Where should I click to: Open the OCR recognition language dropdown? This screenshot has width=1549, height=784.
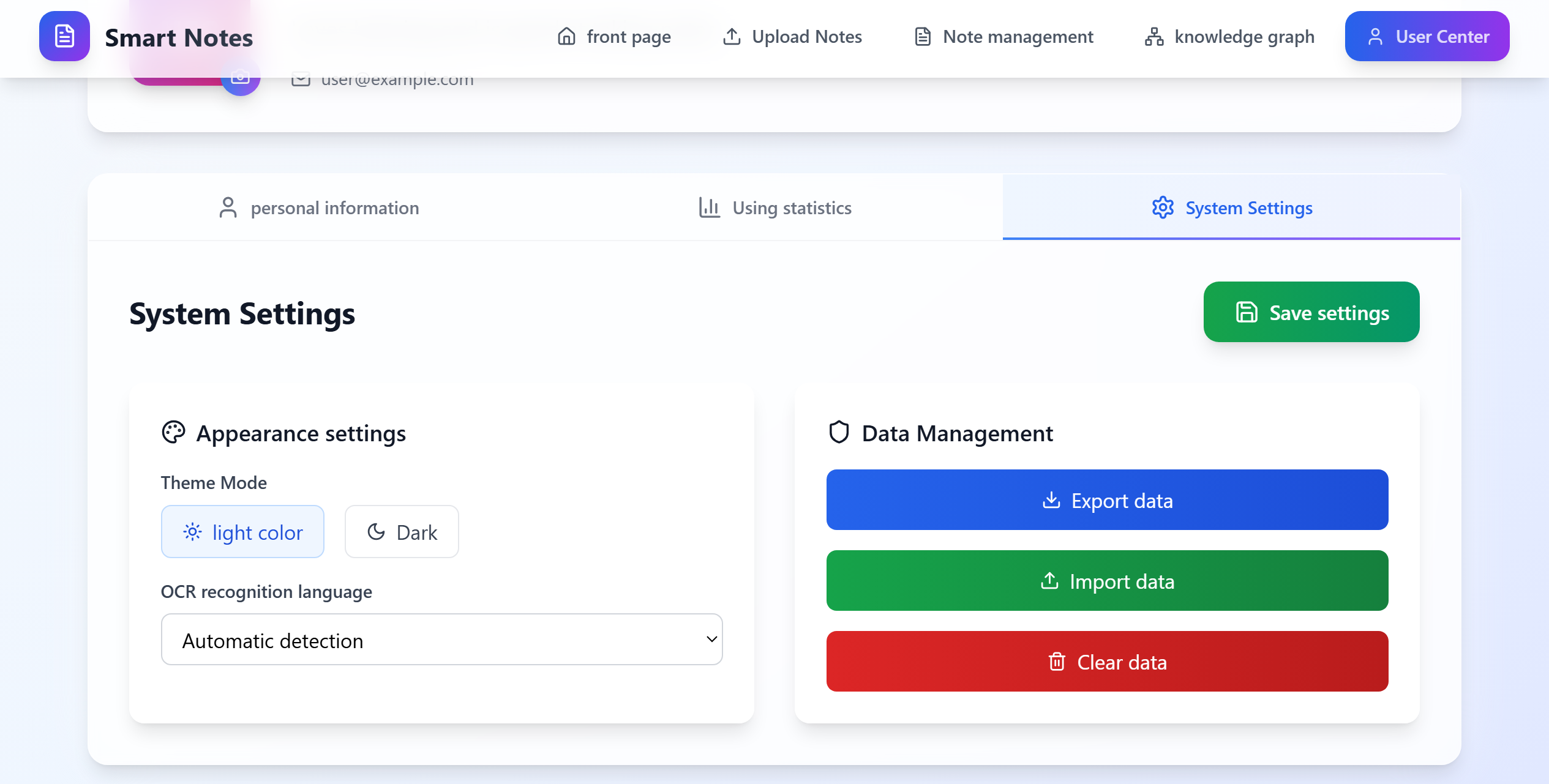pyautogui.click(x=441, y=640)
